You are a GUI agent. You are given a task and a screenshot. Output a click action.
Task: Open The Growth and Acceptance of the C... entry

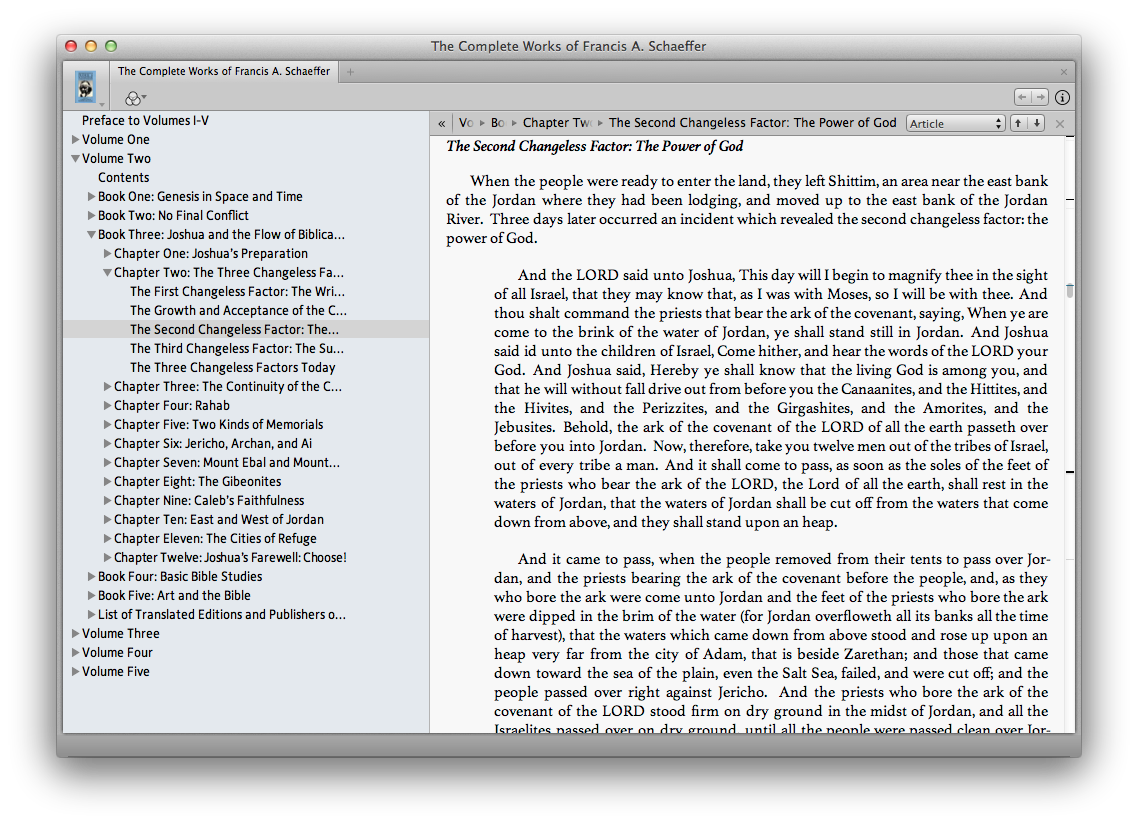pos(238,311)
